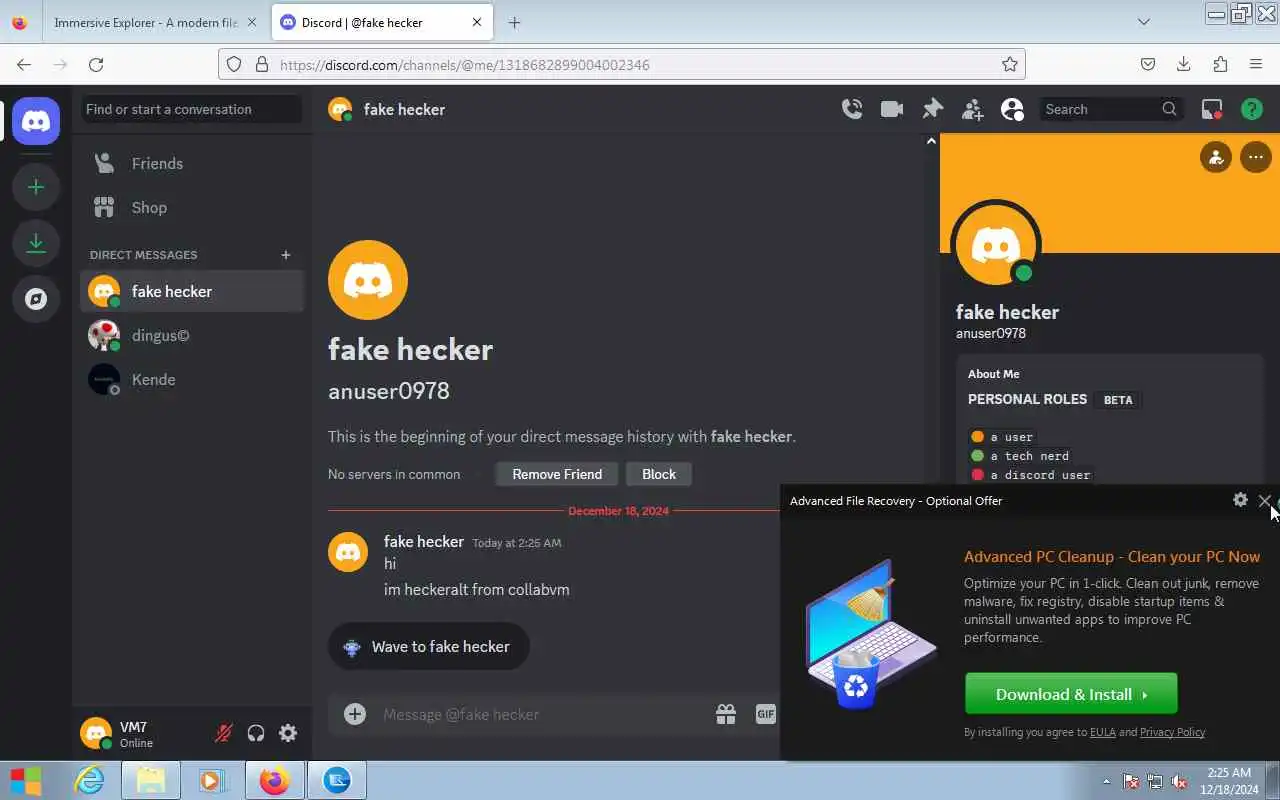The height and width of the screenshot is (800, 1280).
Task: Open Firefox extensions icon
Action: point(1220,65)
